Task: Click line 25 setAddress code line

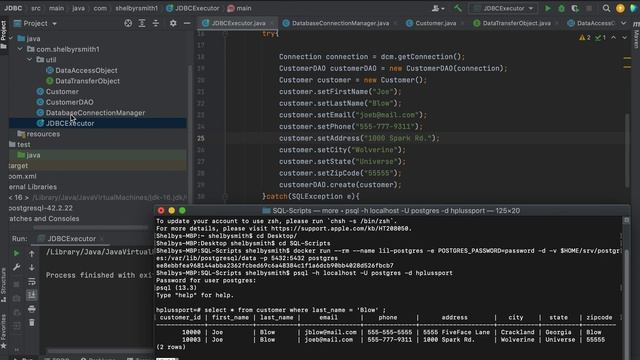Action: (359, 138)
